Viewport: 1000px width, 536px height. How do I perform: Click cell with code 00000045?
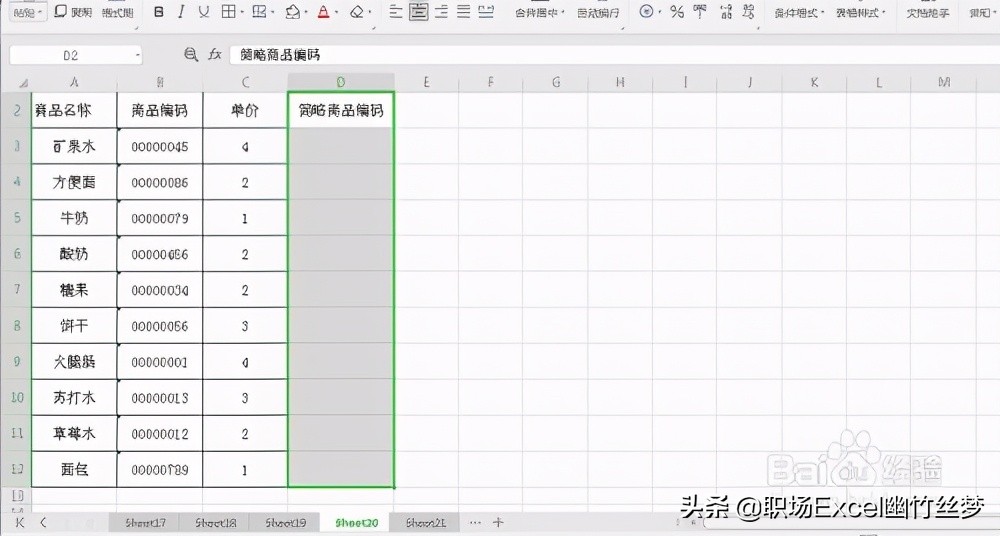160,147
